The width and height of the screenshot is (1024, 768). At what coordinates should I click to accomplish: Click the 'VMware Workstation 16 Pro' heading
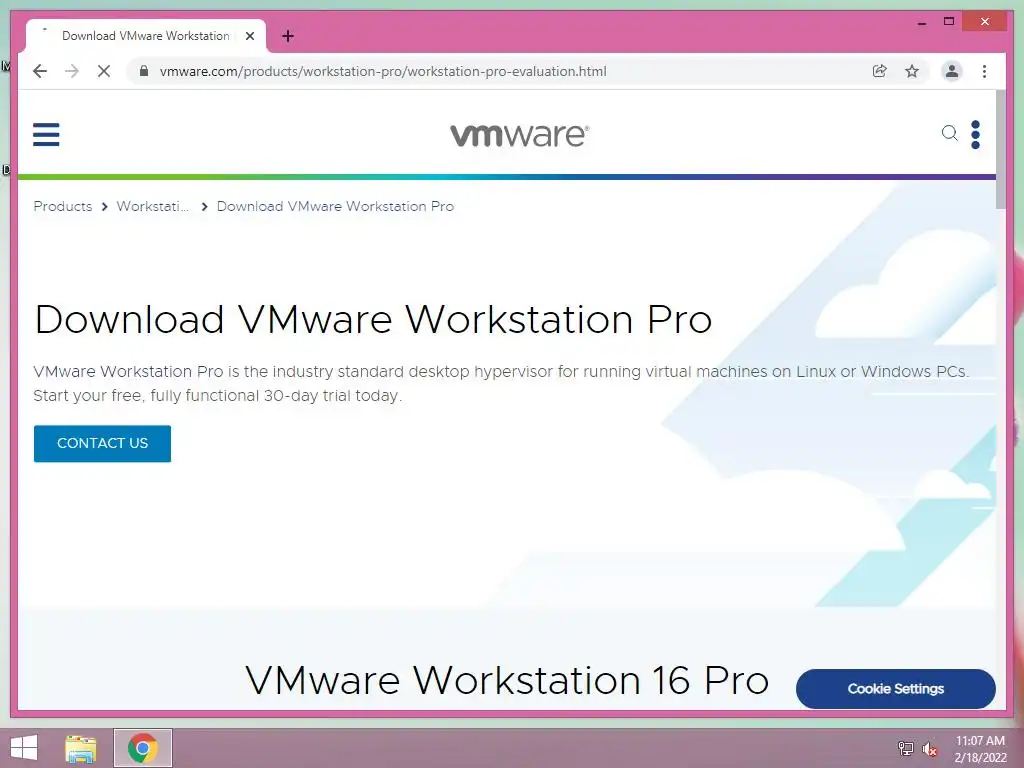click(507, 680)
